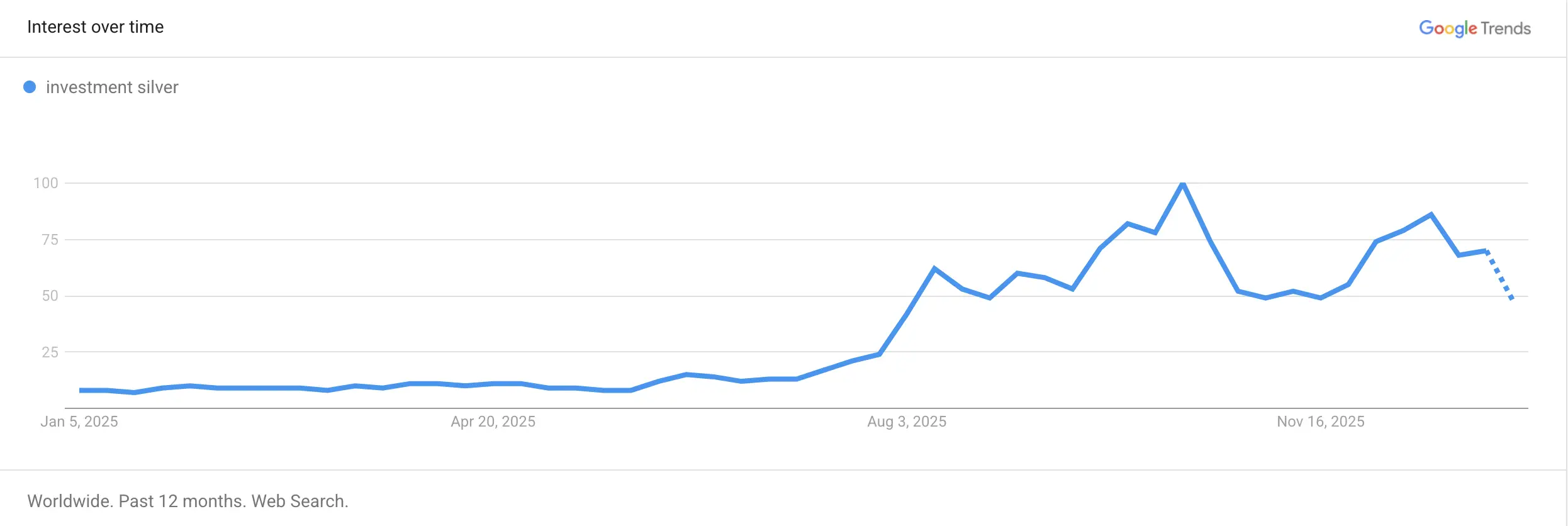Image resolution: width=1568 pixels, height=526 pixels.
Task: Click the Google Trends logo
Action: pyautogui.click(x=1474, y=28)
